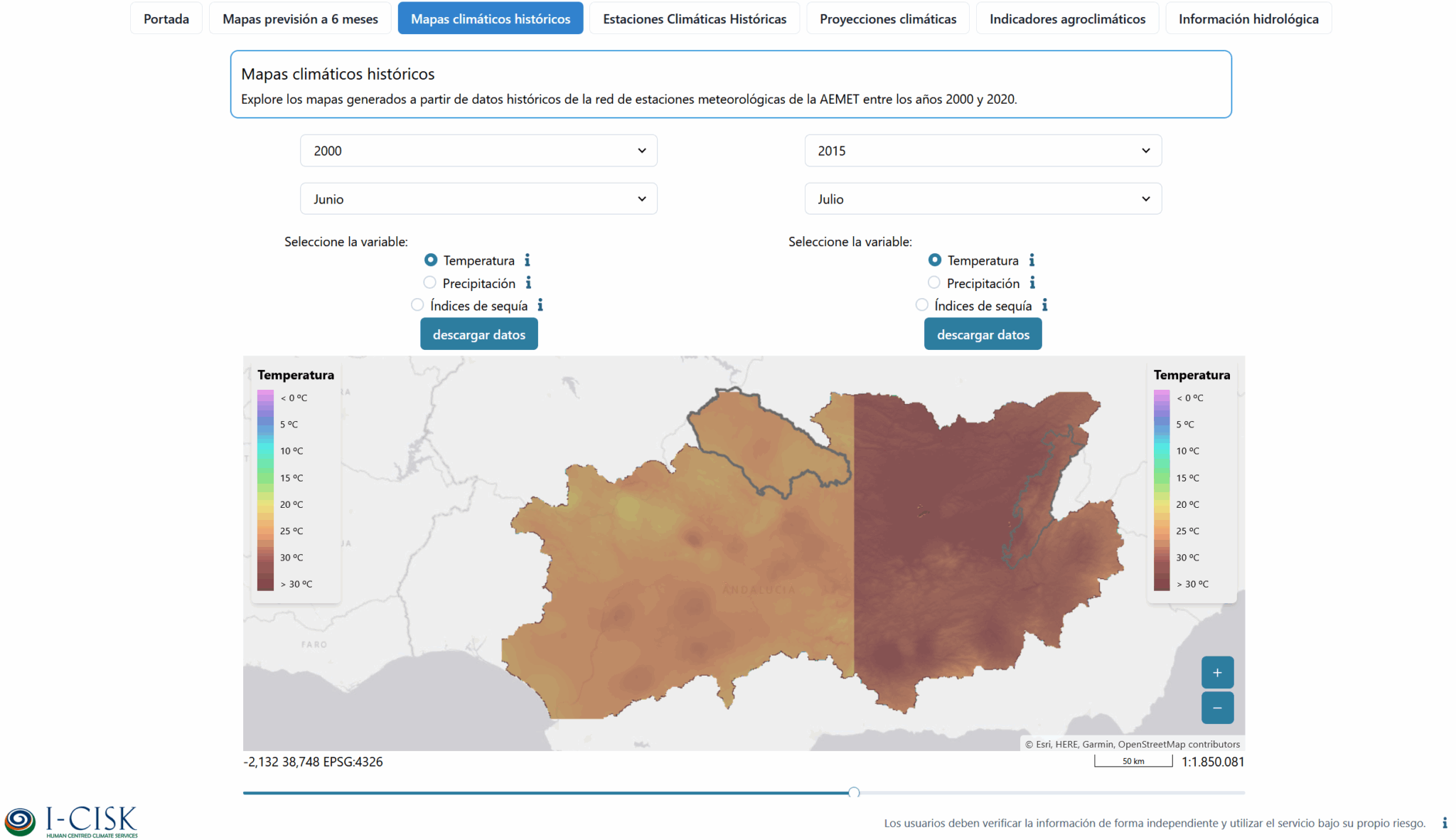Open the Julio month dropdown
The width and height of the screenshot is (1456, 840).
point(983,199)
